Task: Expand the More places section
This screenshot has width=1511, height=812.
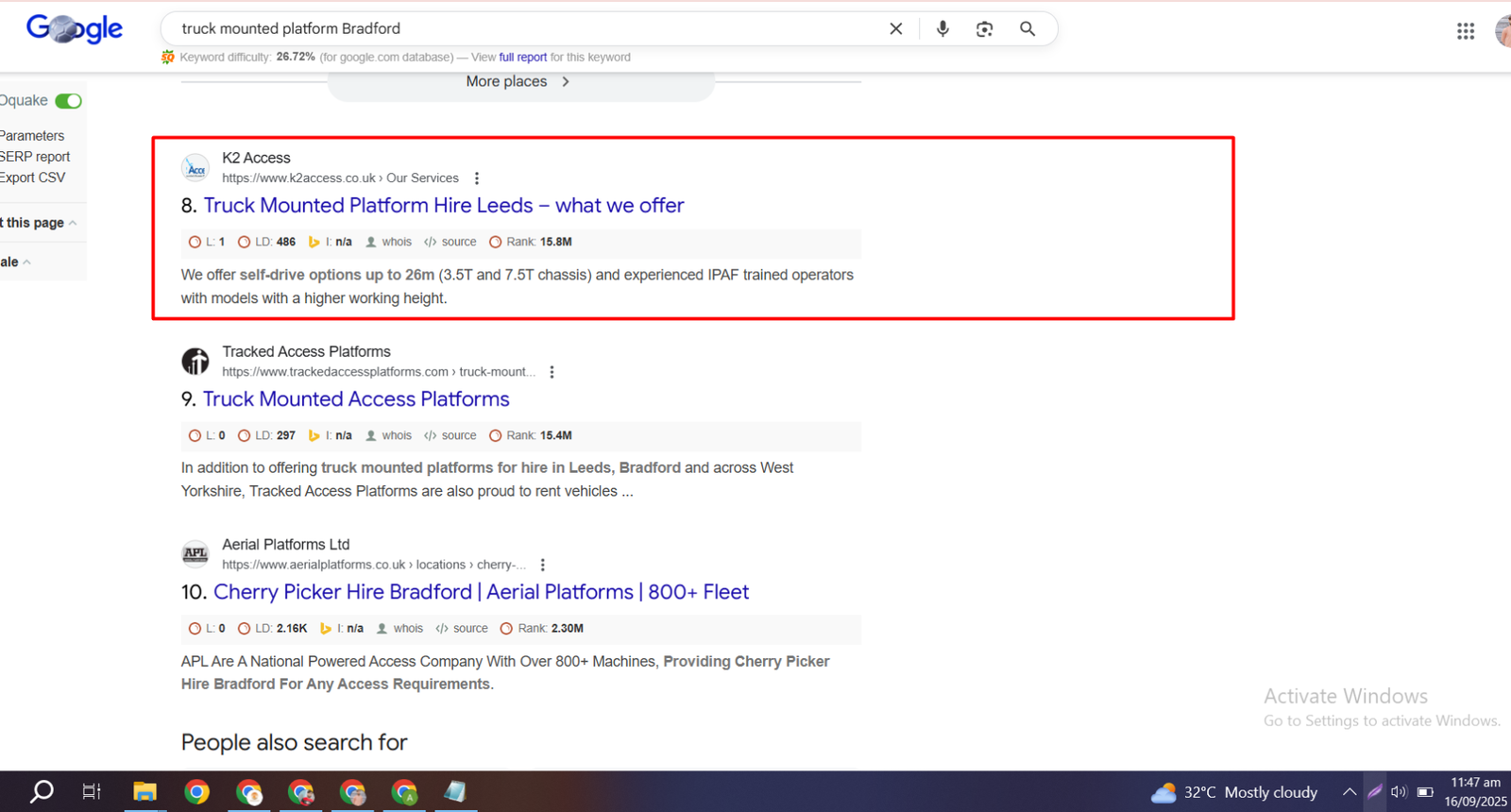Action: tap(518, 82)
